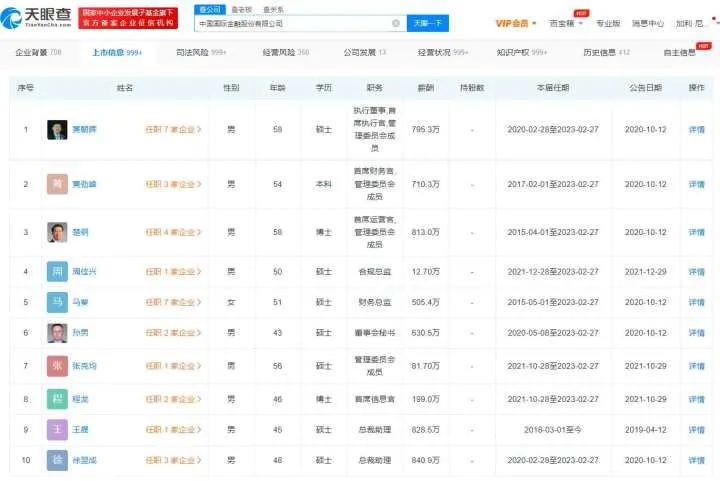Click name 张克均 in row 7

pos(84,366)
